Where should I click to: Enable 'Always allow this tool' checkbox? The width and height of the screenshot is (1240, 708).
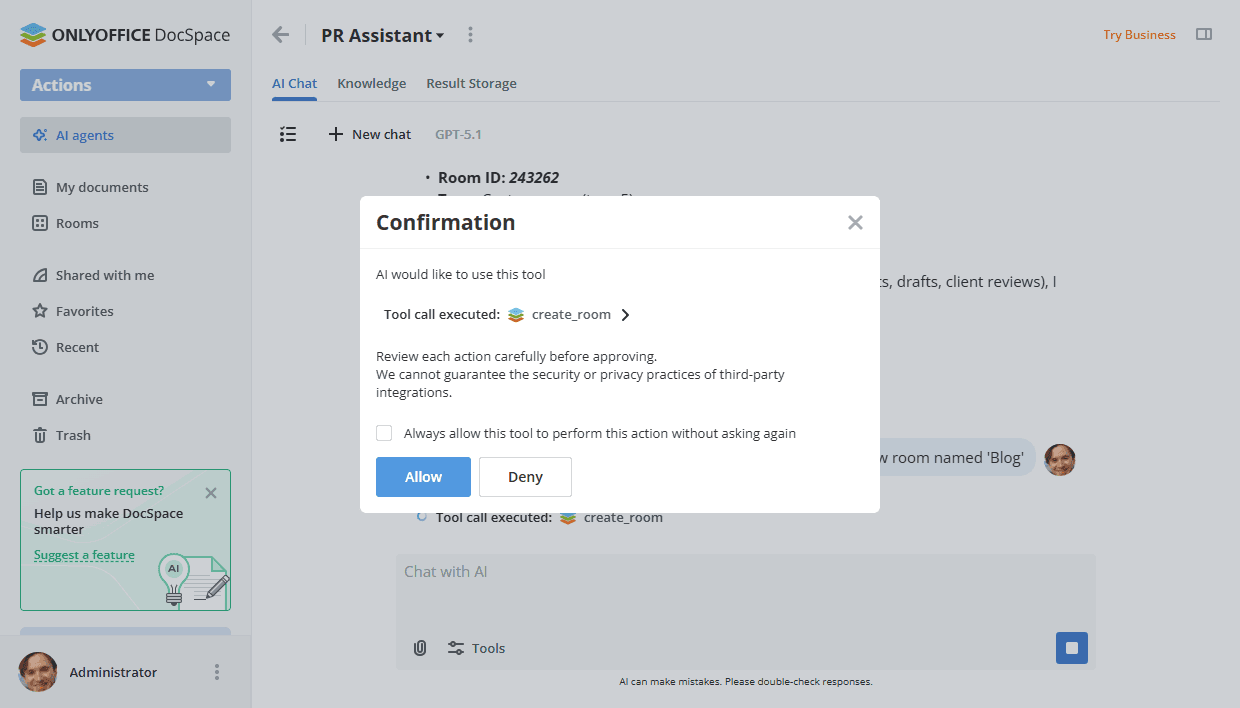[x=384, y=433]
